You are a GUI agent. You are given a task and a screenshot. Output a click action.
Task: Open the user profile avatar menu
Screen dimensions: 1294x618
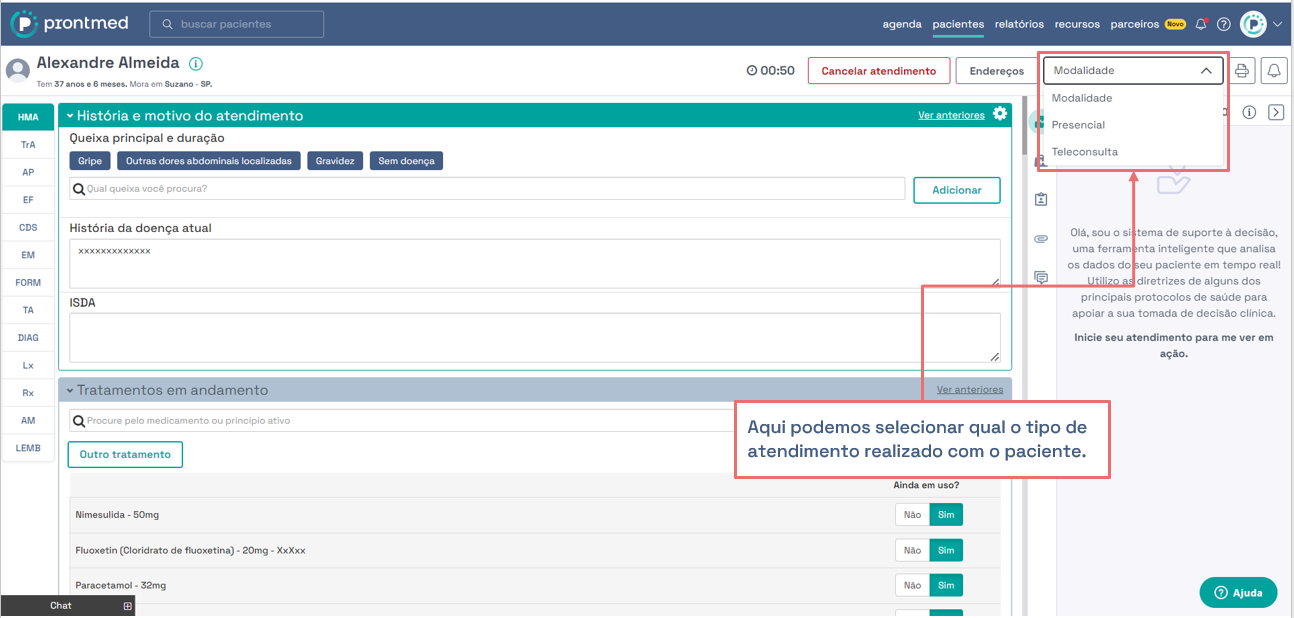[1253, 24]
